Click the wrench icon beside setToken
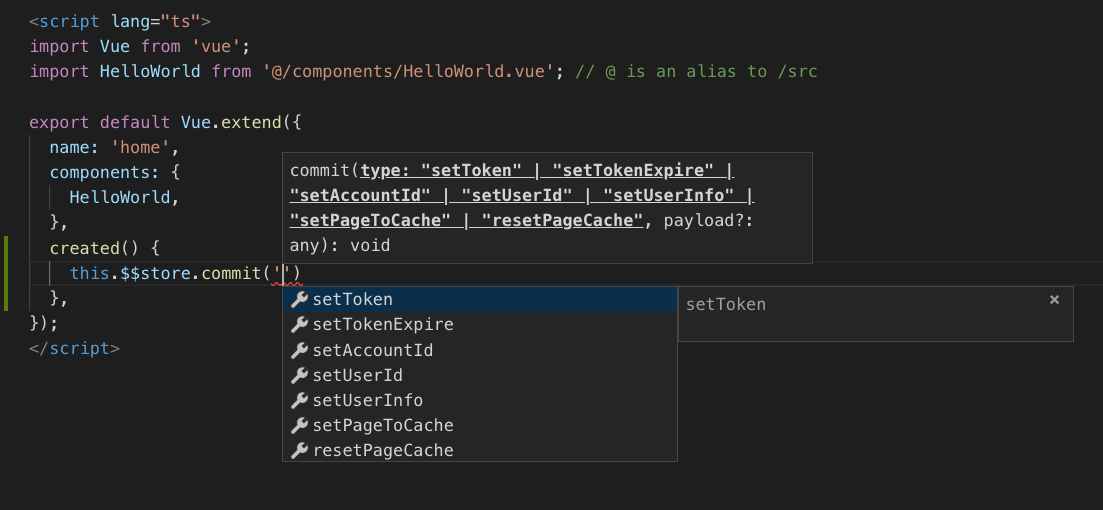The height and width of the screenshot is (510, 1103). (x=299, y=300)
